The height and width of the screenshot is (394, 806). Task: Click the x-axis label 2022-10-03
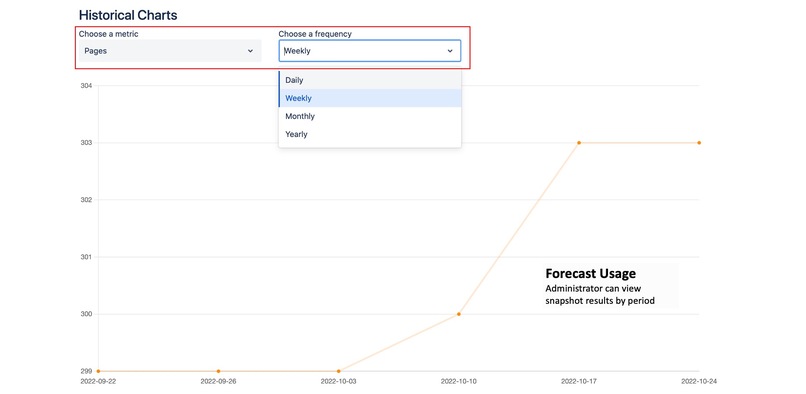[x=339, y=382]
